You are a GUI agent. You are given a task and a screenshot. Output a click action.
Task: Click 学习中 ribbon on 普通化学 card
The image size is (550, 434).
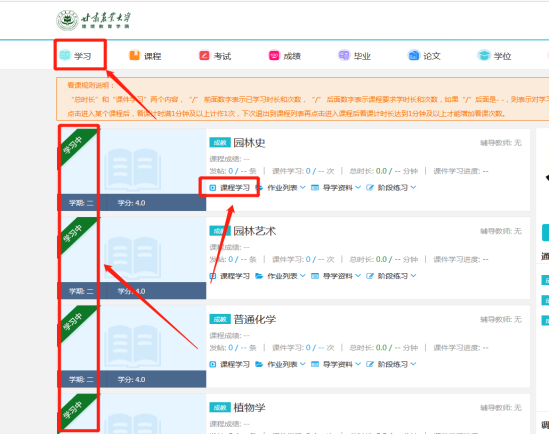(x=73, y=322)
